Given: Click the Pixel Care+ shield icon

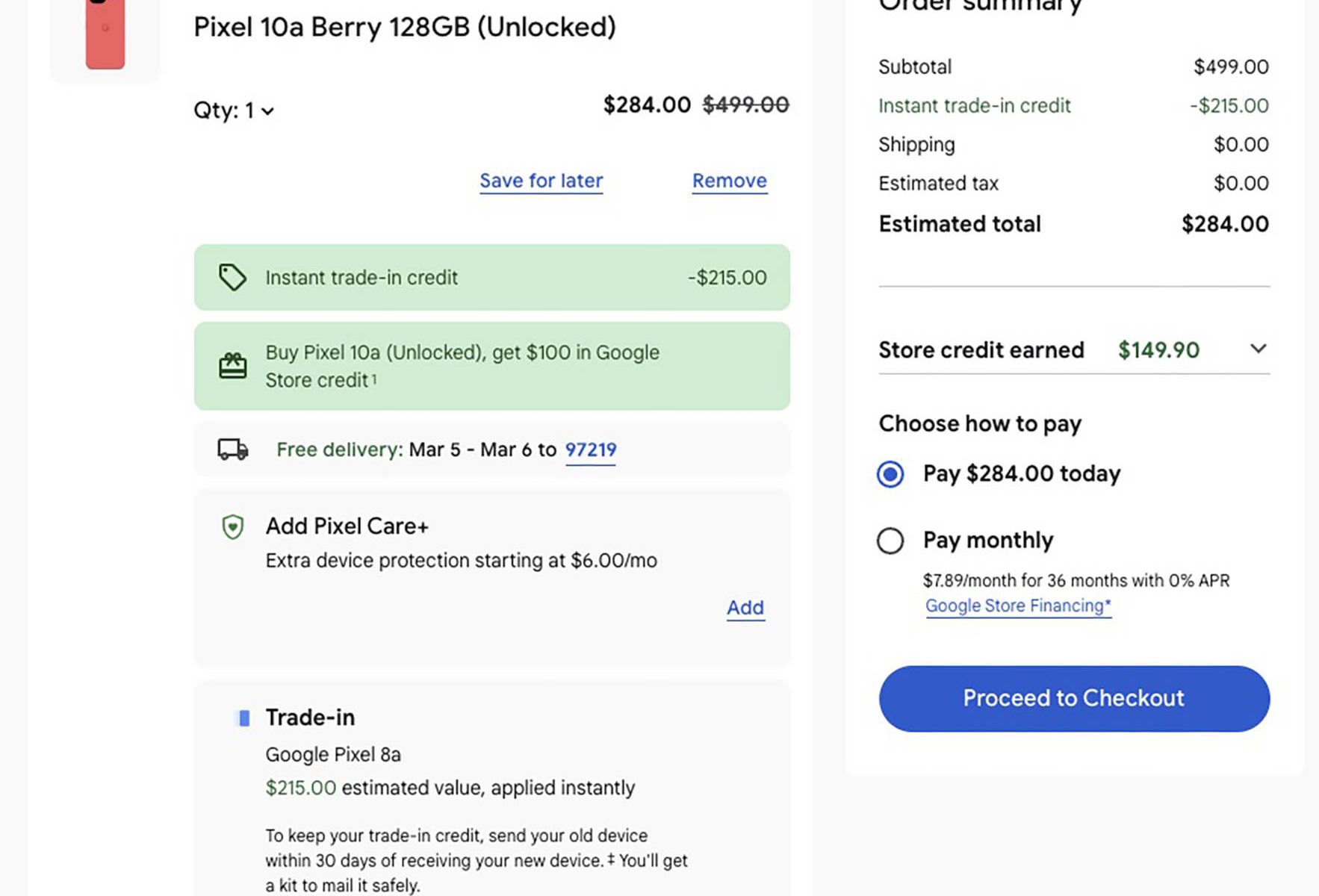Looking at the screenshot, I should (x=233, y=526).
